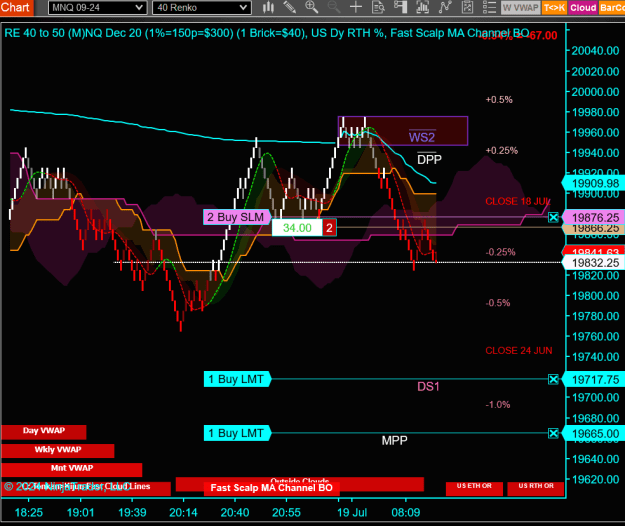Select the MNQ 09-24 instrument dropdown
The image size is (625, 526).
click(x=98, y=8)
